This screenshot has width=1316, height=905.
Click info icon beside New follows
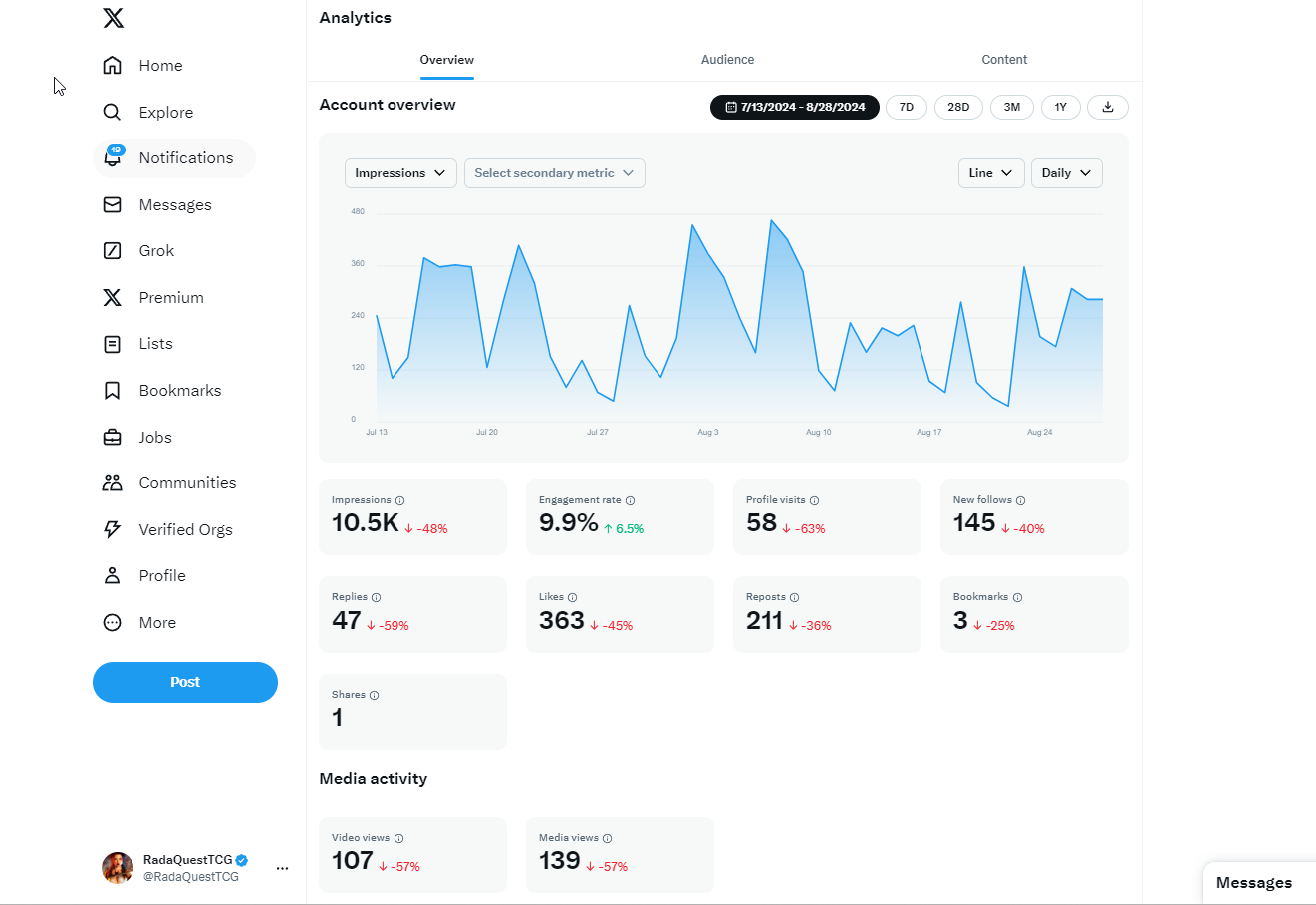[1020, 500]
